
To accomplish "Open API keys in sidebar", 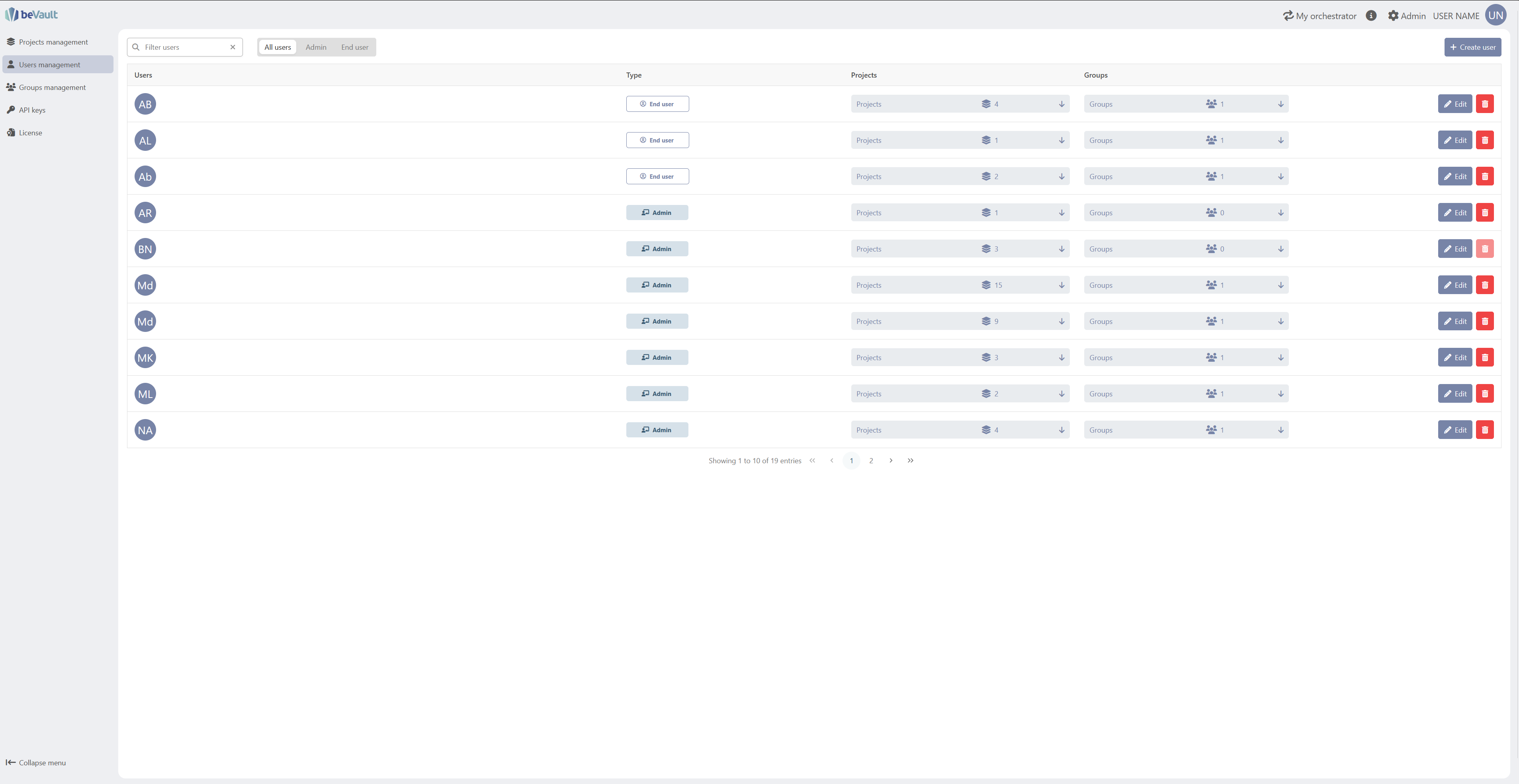I will [32, 110].
